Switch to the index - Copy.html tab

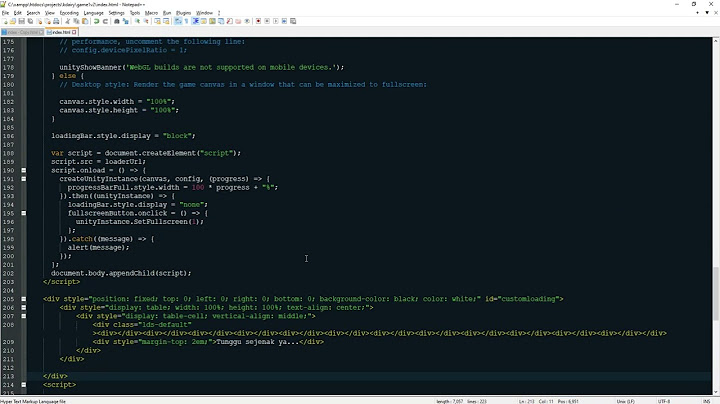pyautogui.click(x=22, y=32)
